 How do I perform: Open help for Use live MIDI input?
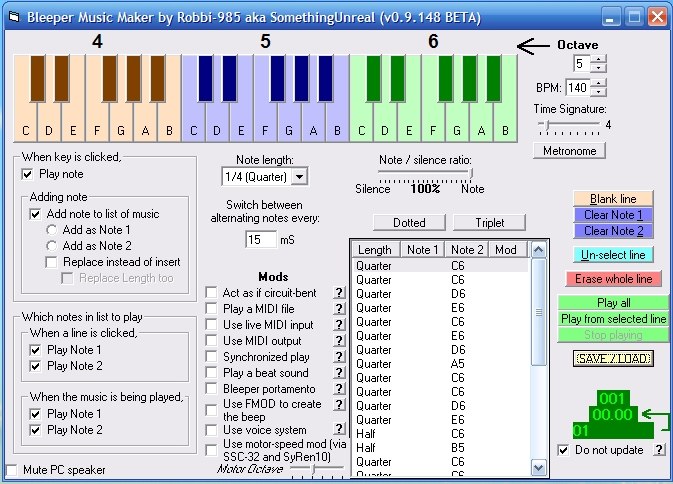(339, 325)
